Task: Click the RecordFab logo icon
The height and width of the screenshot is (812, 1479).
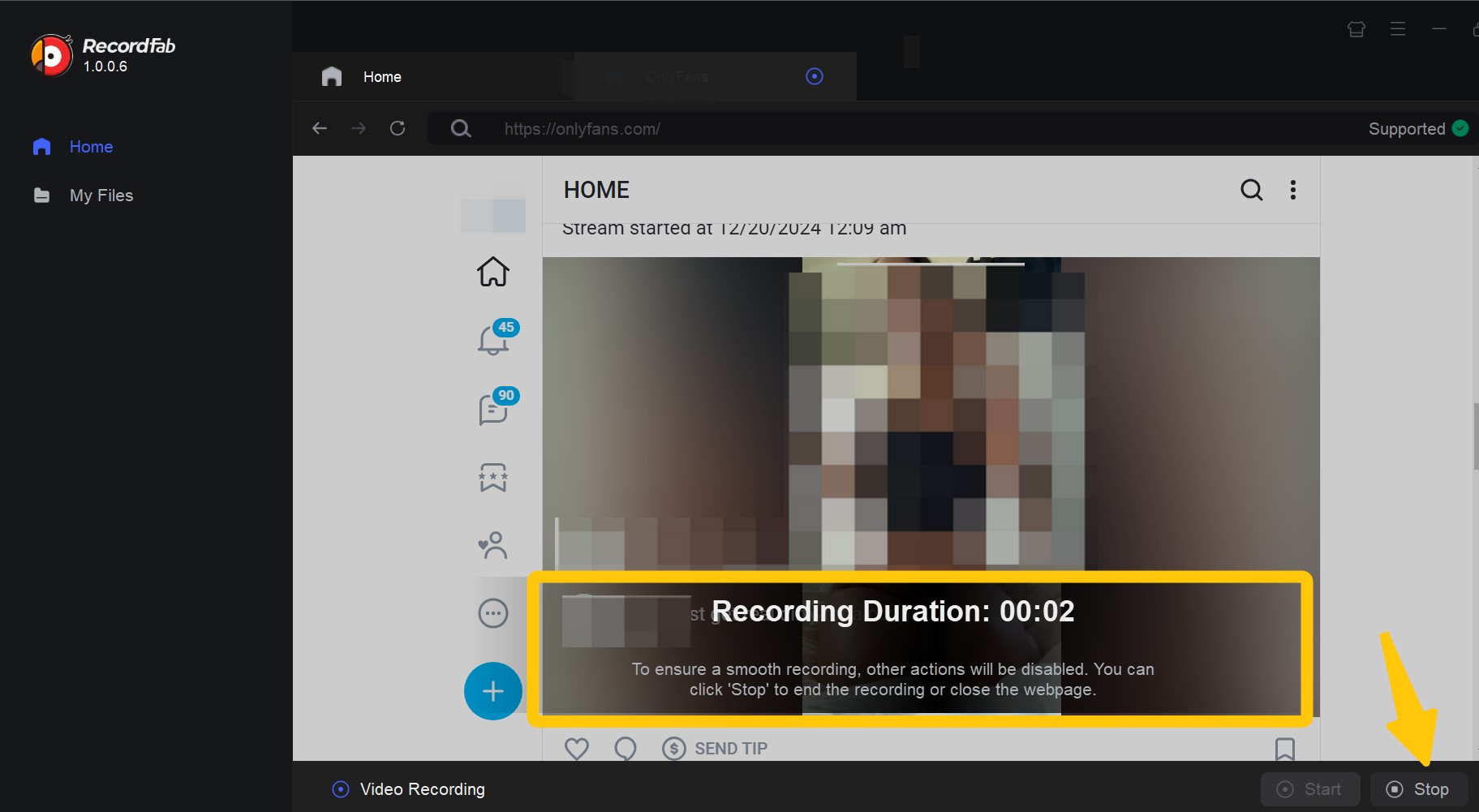Action: pyautogui.click(x=52, y=55)
